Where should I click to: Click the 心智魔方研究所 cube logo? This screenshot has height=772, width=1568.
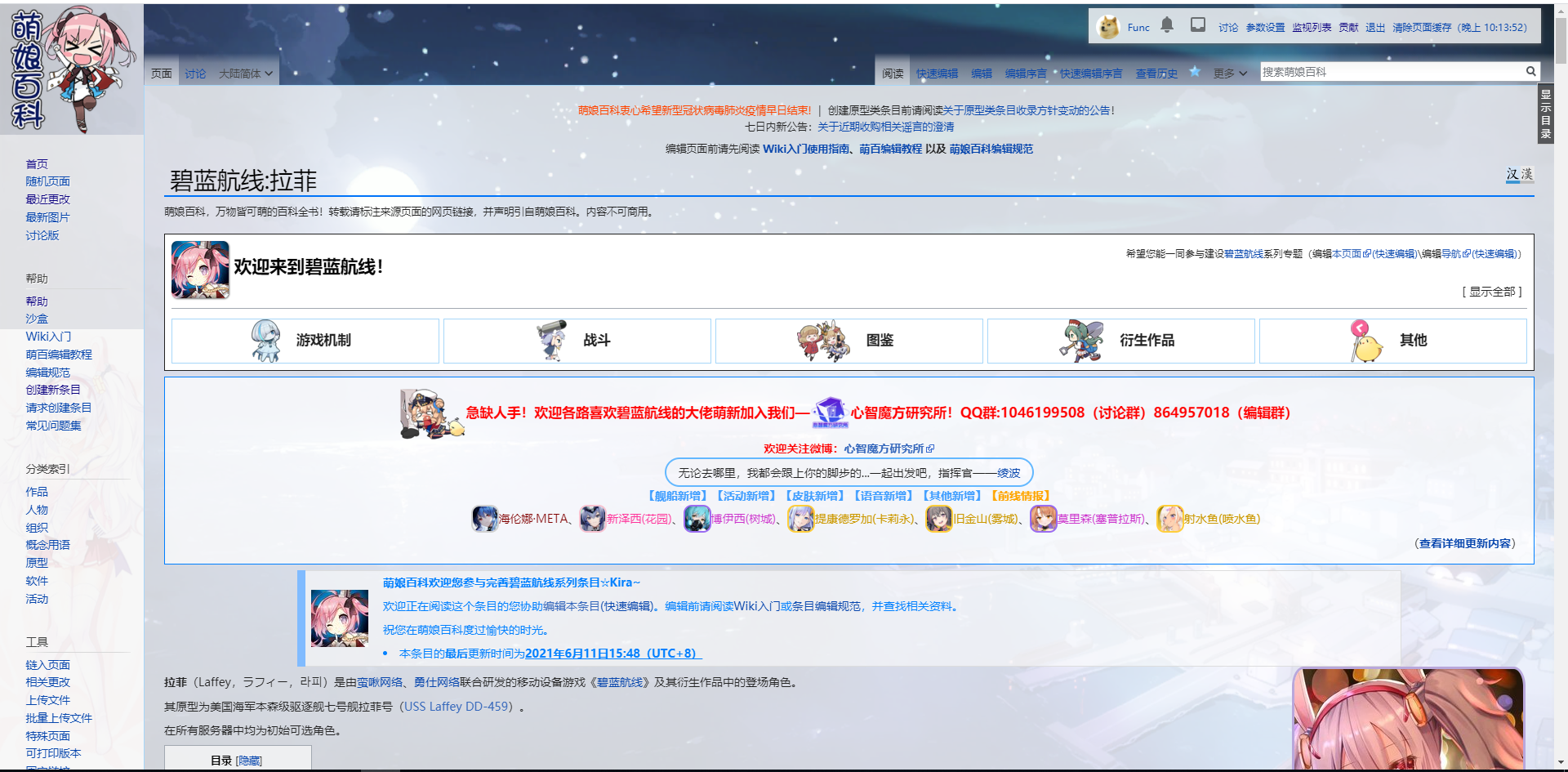830,412
